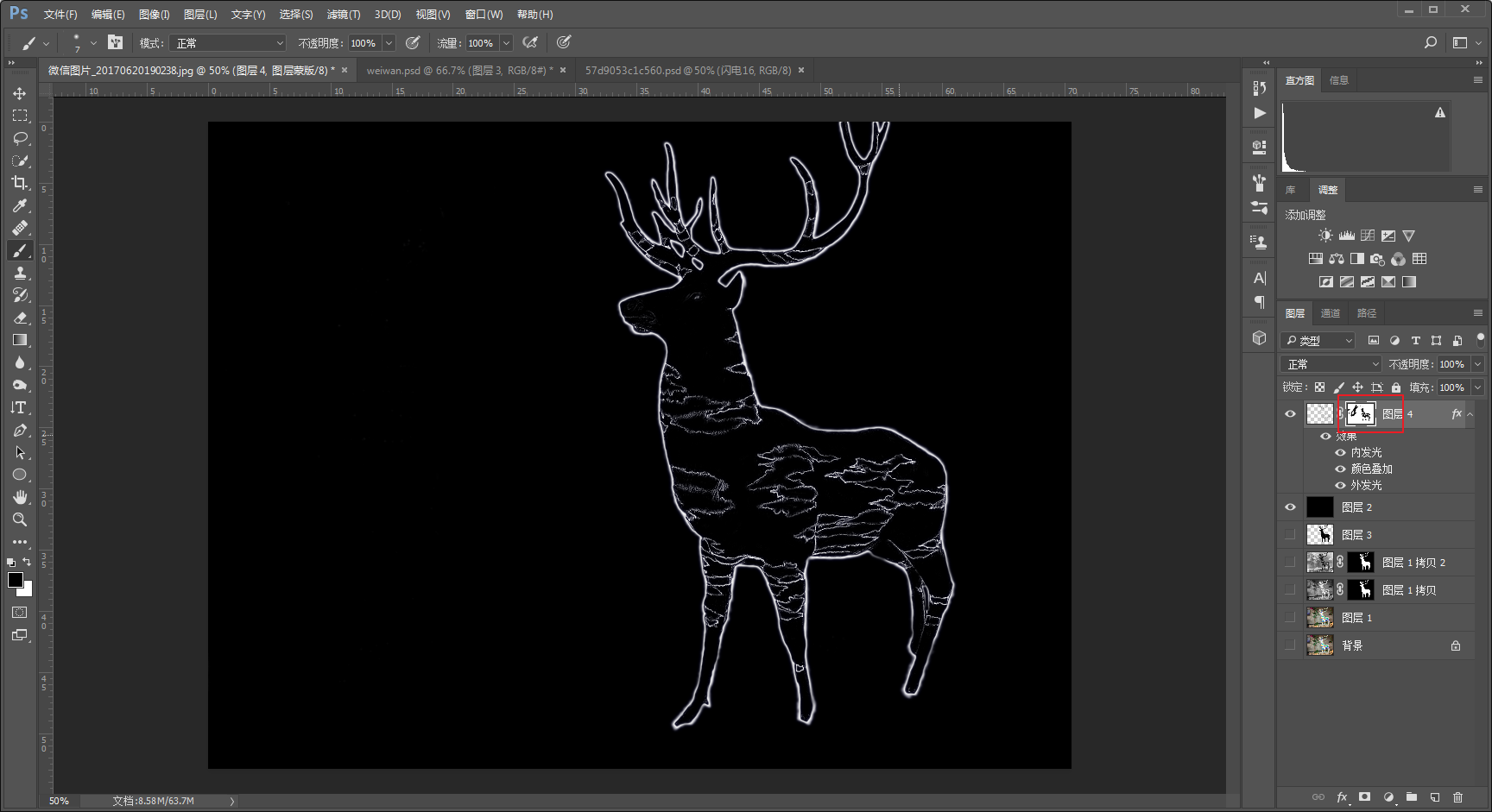Open layer 填充 dropdown arrow
1492x812 pixels.
point(1477,387)
